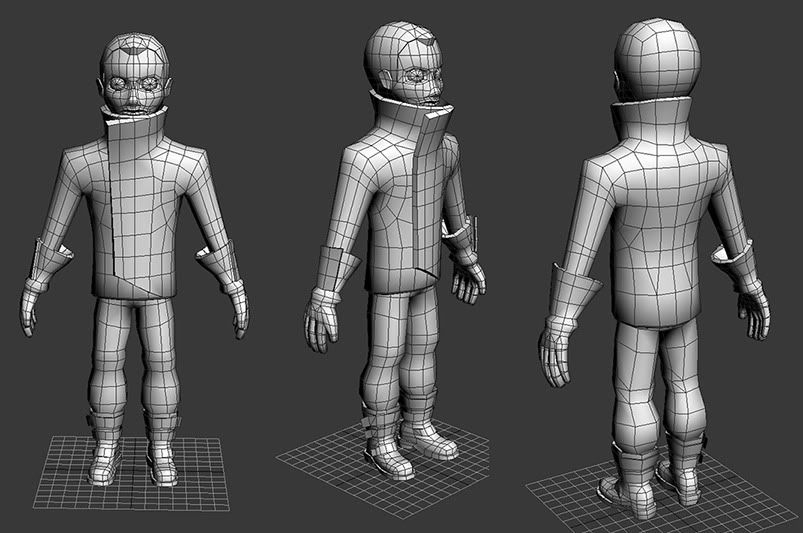
Task: Click the middle character's jacket front opening
Action: tap(427, 200)
